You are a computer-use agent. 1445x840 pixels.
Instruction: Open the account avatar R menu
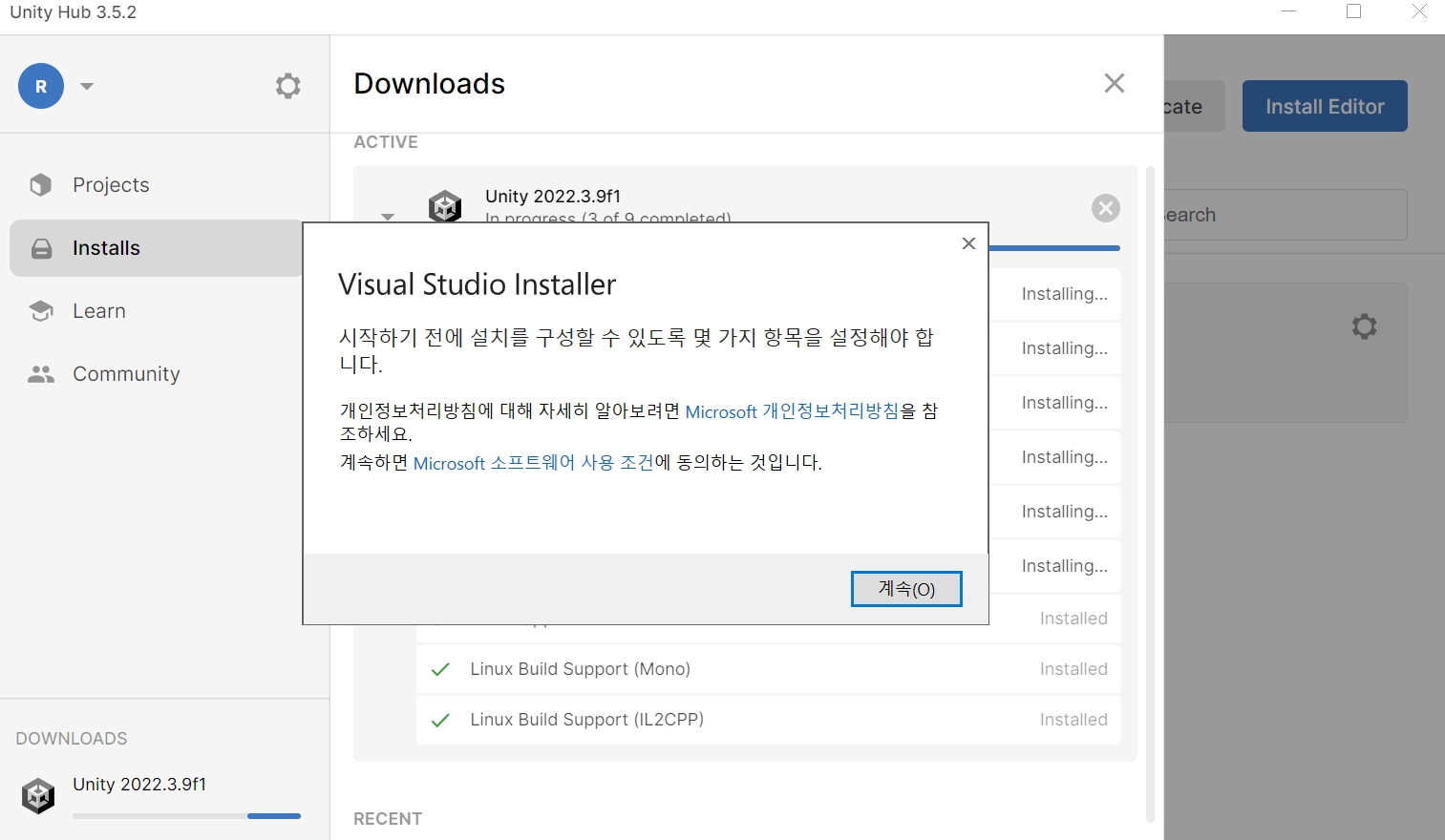41,86
